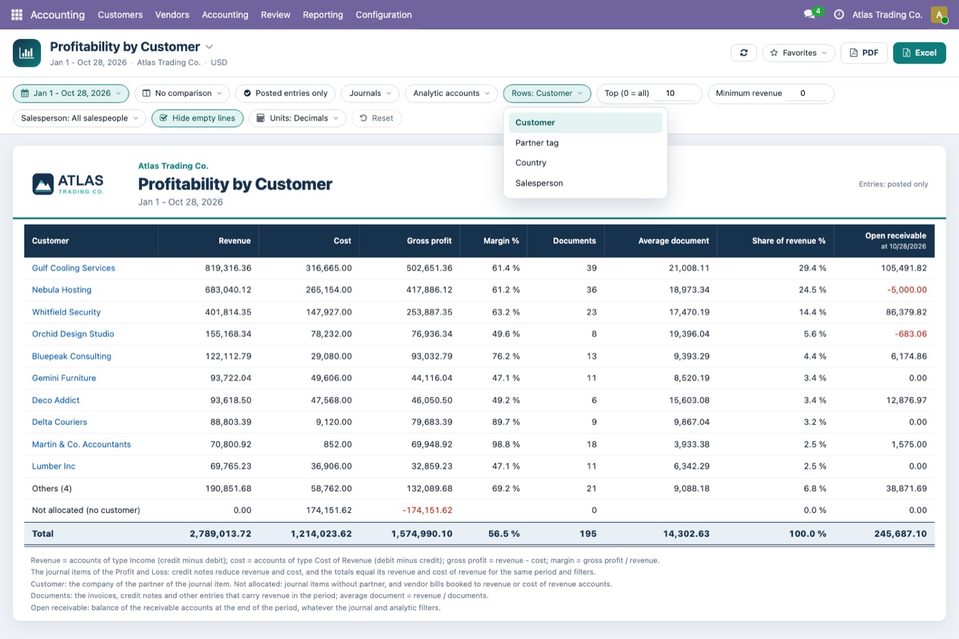
Task: Select Salesperson in the rows menu
Action: pos(585,183)
